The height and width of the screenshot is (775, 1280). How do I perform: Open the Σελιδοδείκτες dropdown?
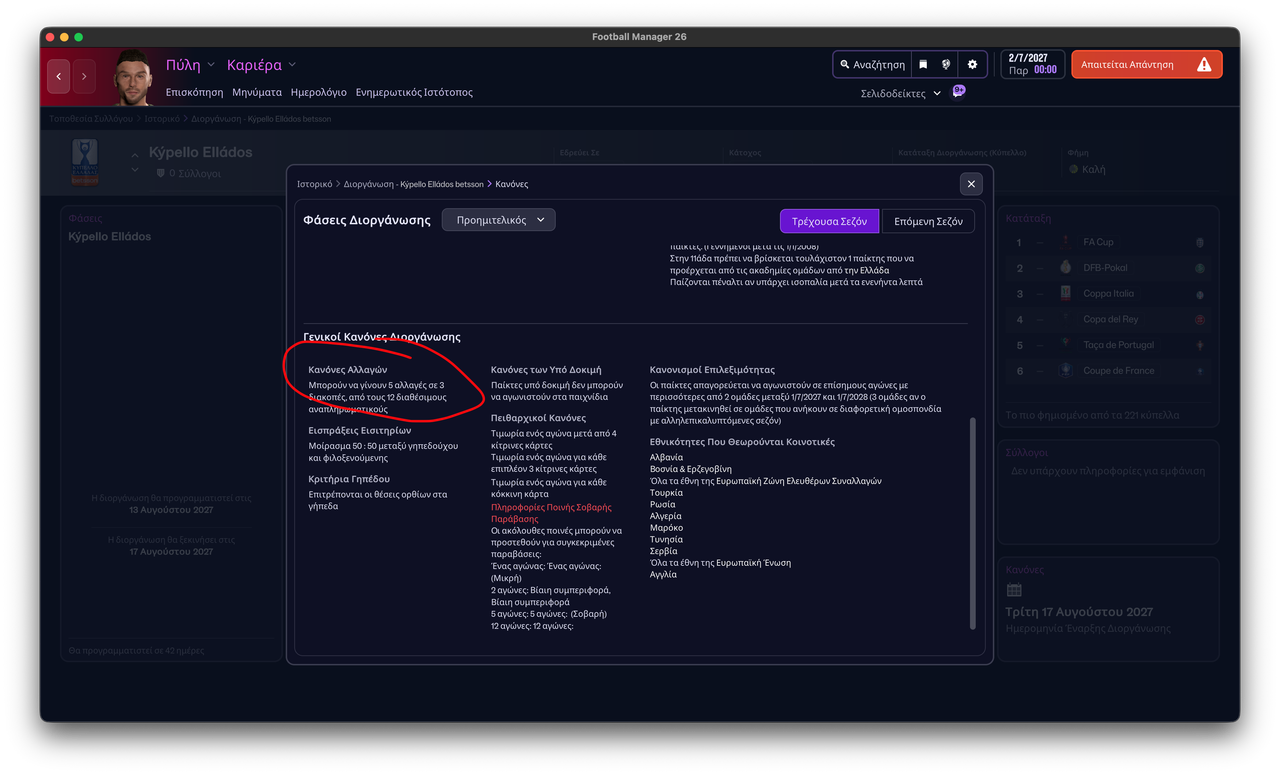(x=900, y=93)
